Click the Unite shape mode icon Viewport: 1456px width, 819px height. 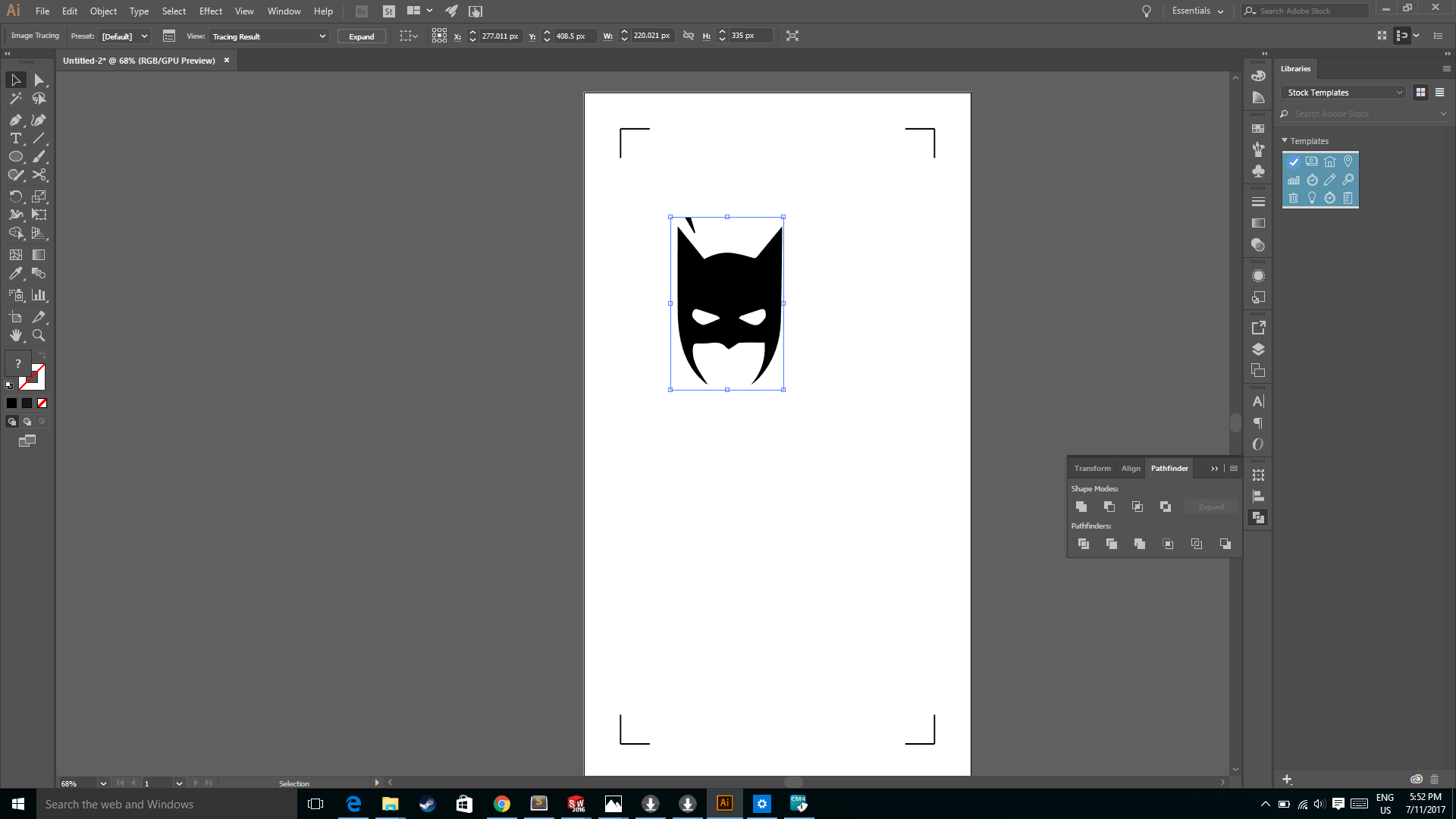point(1081,507)
